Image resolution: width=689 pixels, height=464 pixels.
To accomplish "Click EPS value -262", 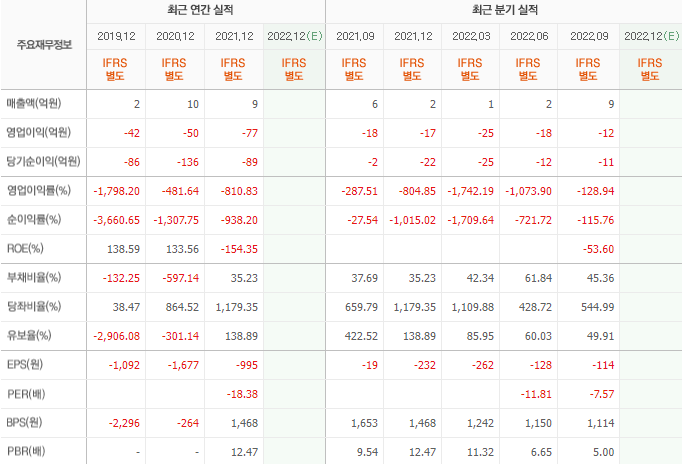I will click(483, 366).
